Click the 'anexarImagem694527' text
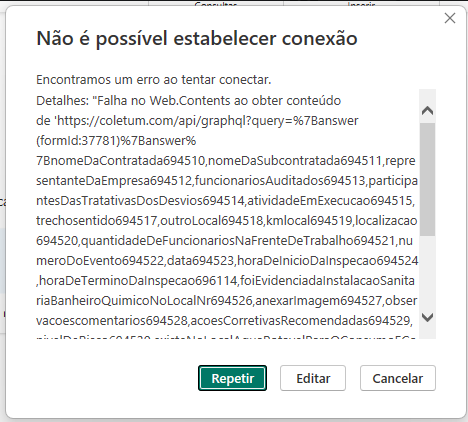The height and width of the screenshot is (422, 468). [x=318, y=301]
